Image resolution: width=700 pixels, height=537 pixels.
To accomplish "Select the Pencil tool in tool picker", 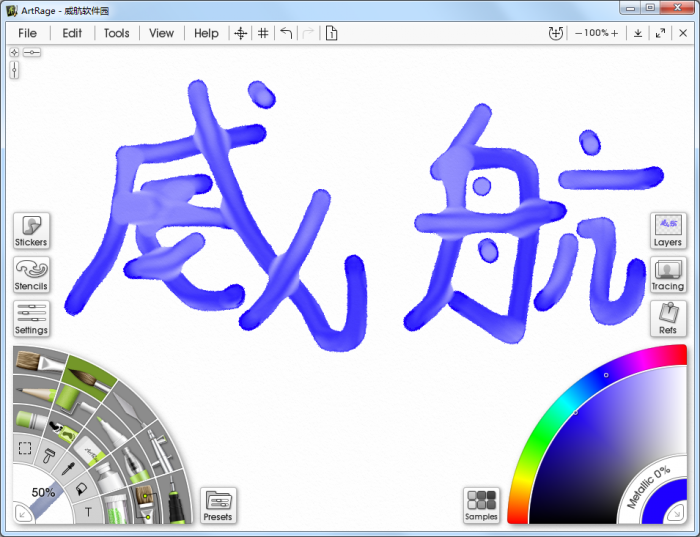I will 35,394.
